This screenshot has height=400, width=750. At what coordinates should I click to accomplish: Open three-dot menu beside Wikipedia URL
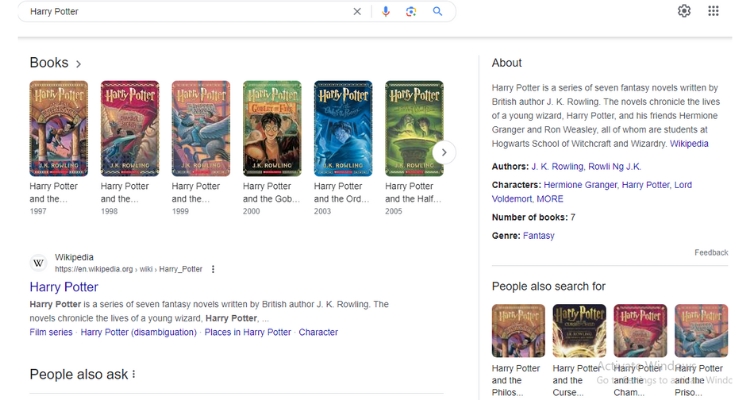click(213, 269)
